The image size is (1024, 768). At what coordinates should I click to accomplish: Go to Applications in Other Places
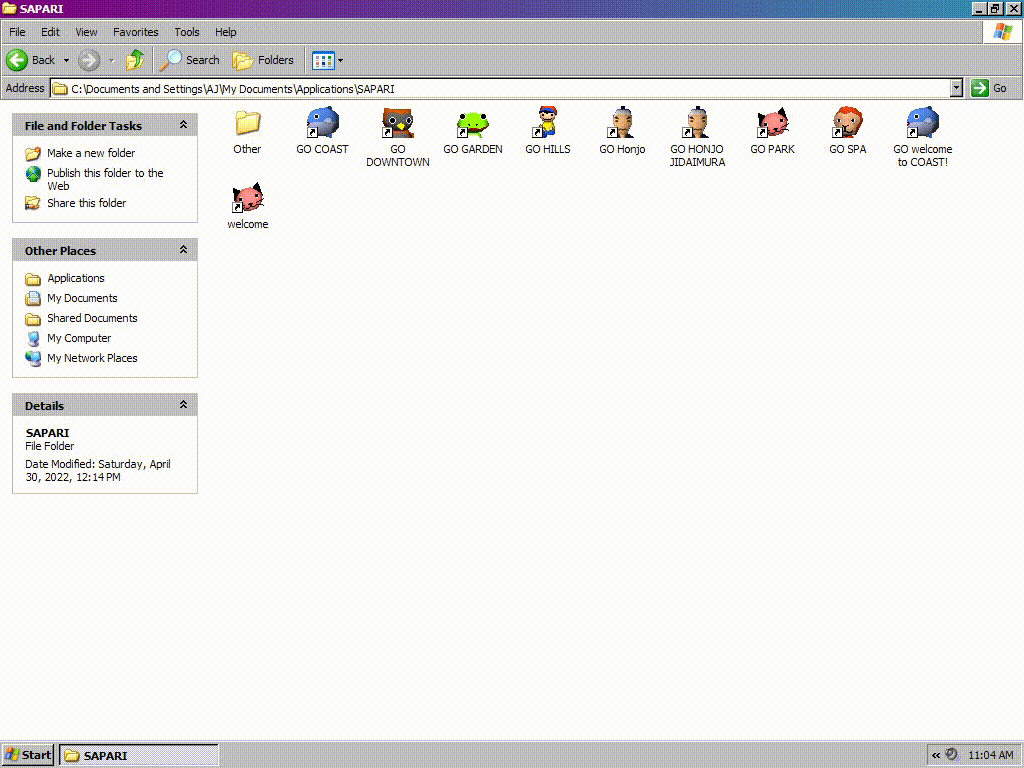coord(76,278)
